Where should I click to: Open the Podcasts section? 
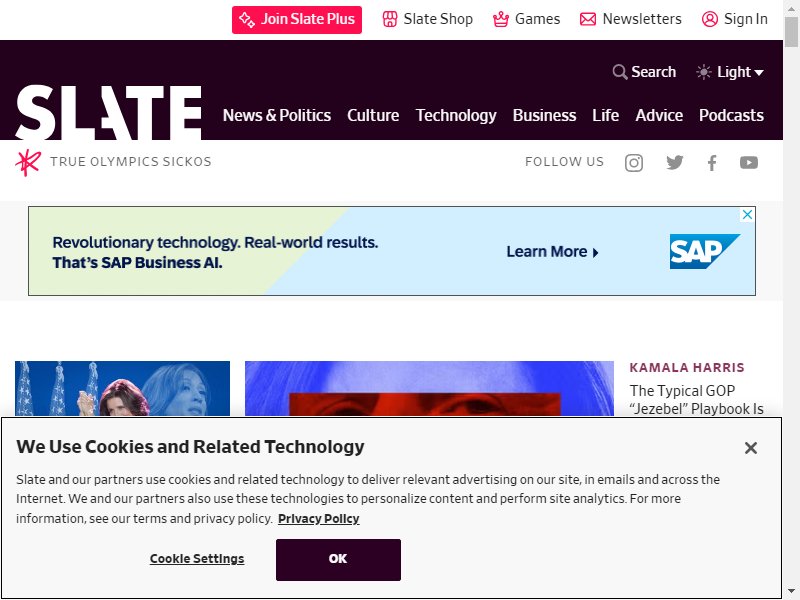[x=731, y=115]
